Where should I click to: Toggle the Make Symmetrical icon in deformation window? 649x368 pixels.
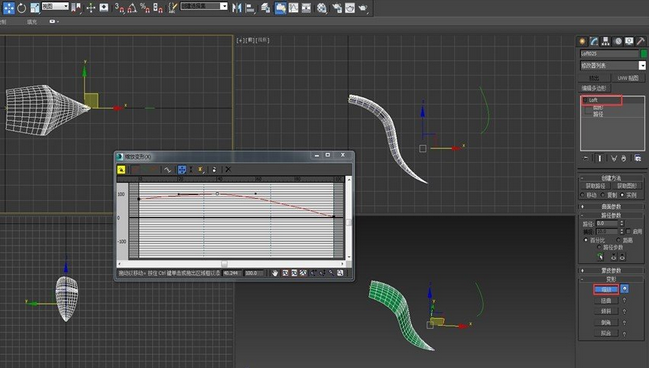click(121, 170)
